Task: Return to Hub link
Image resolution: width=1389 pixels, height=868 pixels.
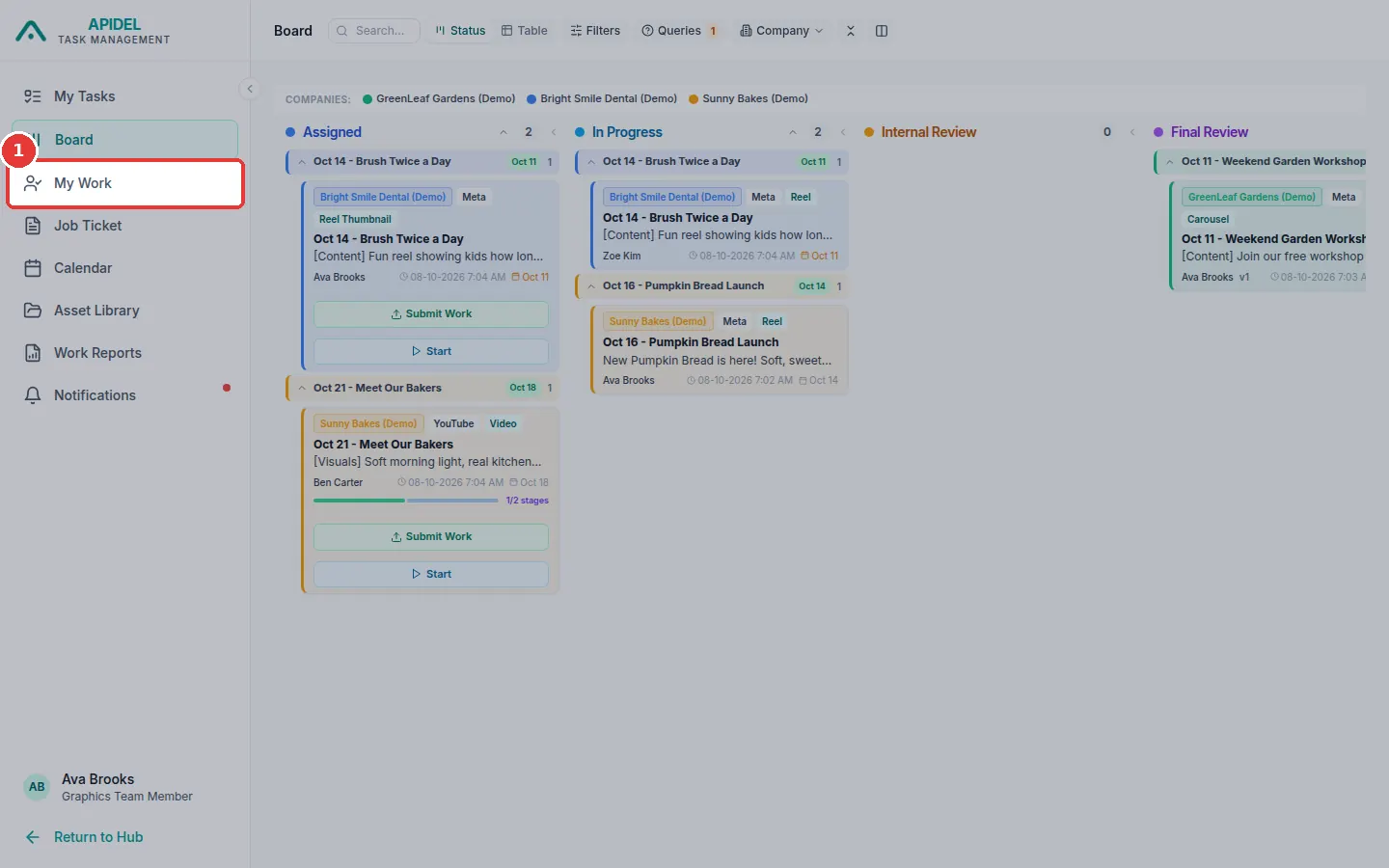Action: pos(84,837)
